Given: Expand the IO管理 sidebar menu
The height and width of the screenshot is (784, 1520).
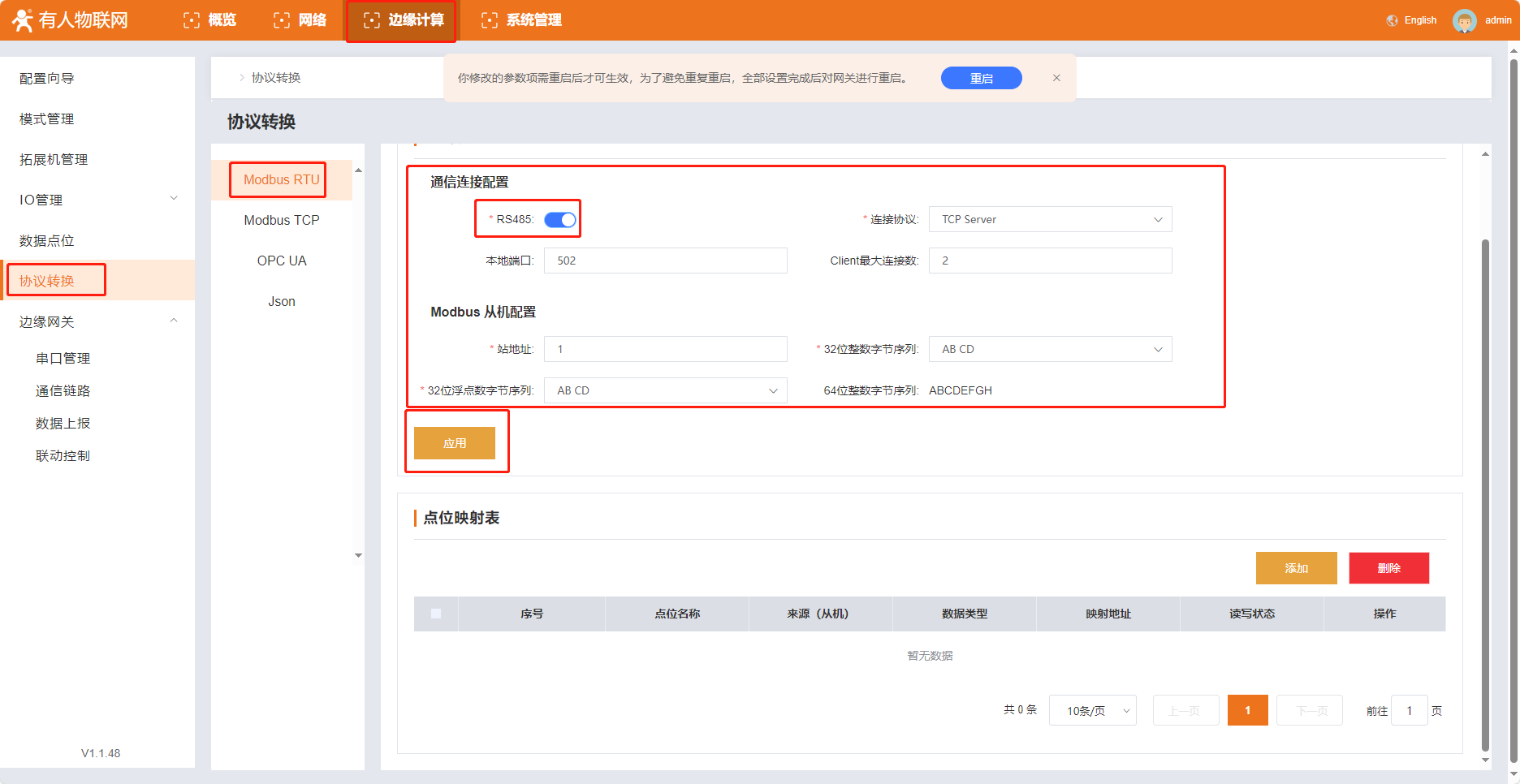Looking at the screenshot, I should coord(173,200).
